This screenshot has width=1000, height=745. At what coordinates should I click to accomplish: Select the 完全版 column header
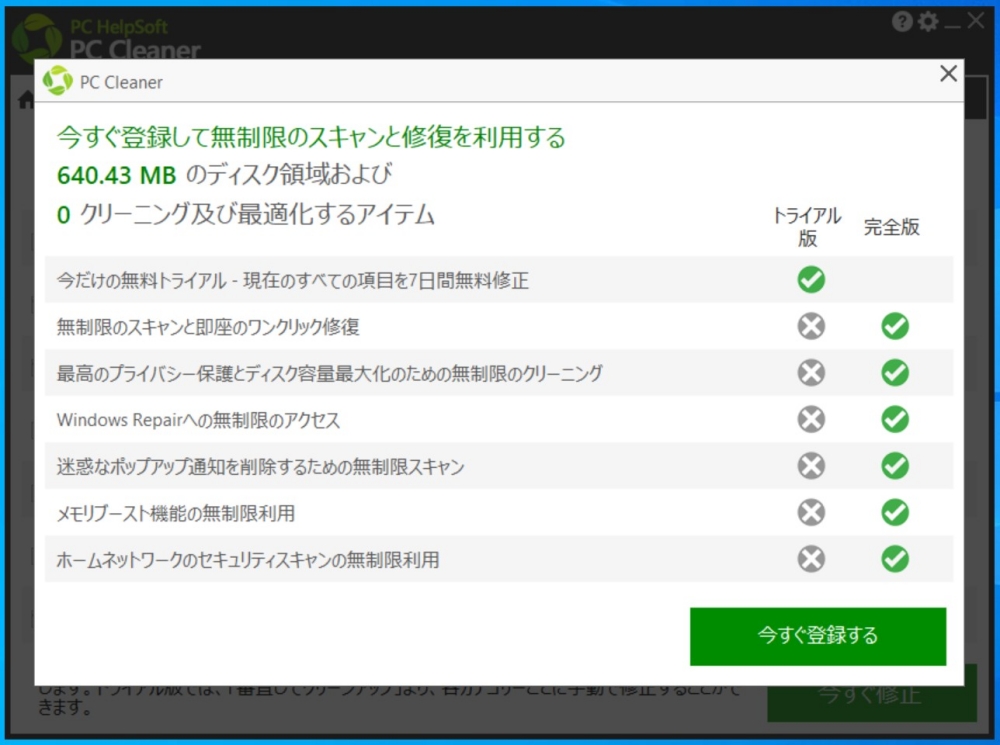tap(890, 228)
